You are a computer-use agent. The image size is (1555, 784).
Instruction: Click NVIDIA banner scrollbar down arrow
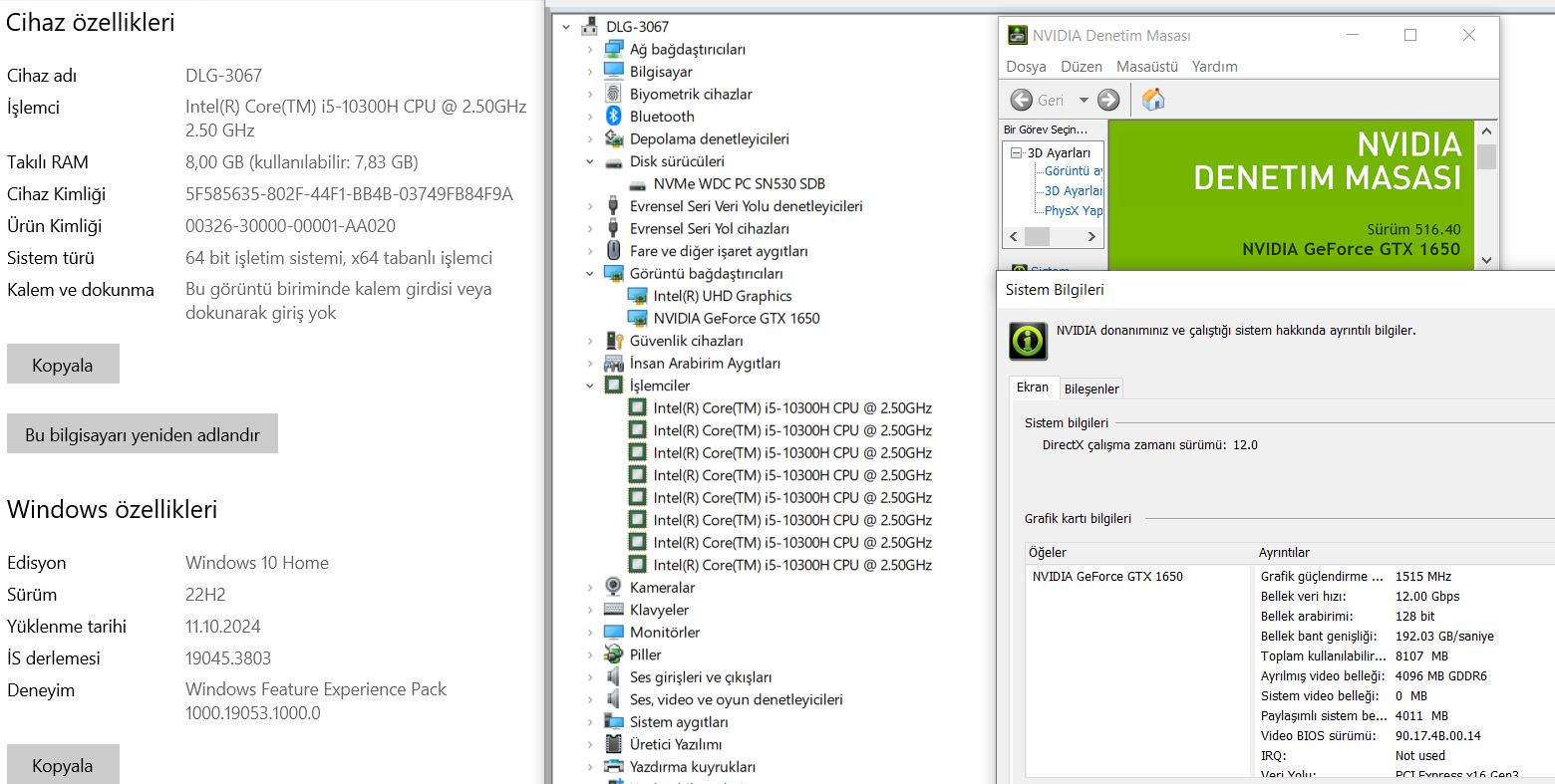tap(1486, 260)
